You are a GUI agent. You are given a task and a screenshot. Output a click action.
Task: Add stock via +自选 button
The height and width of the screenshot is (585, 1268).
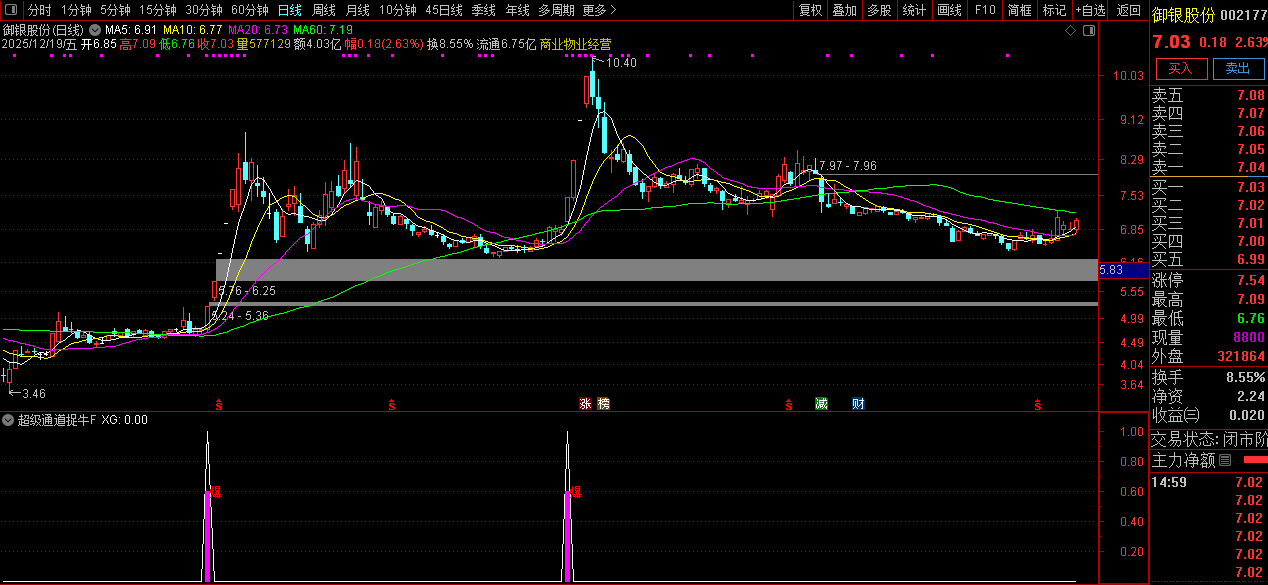click(x=1091, y=10)
